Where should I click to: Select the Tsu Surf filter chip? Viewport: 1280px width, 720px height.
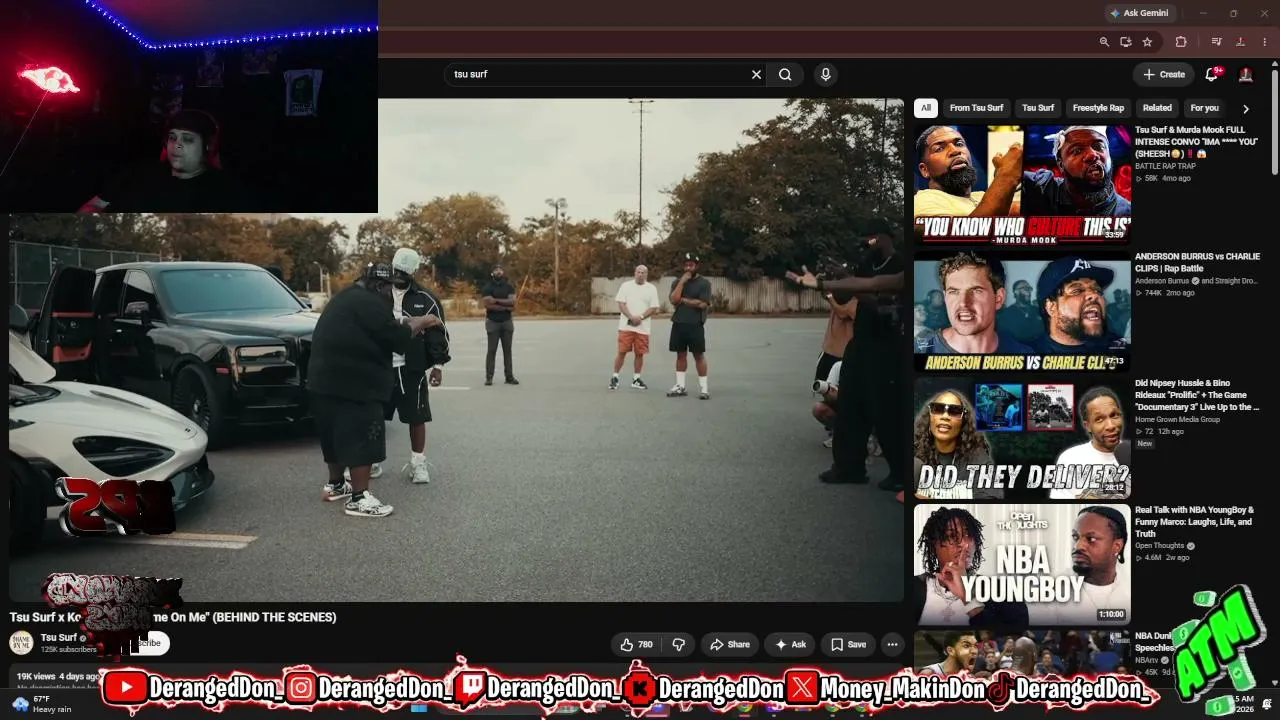1038,108
